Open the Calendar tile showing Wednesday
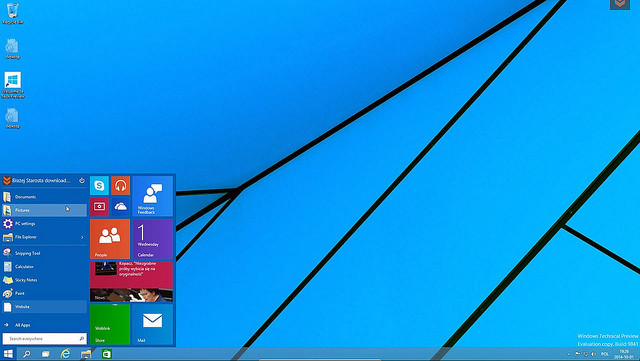Image resolution: width=640 pixels, height=361 pixels. pyautogui.click(x=152, y=239)
